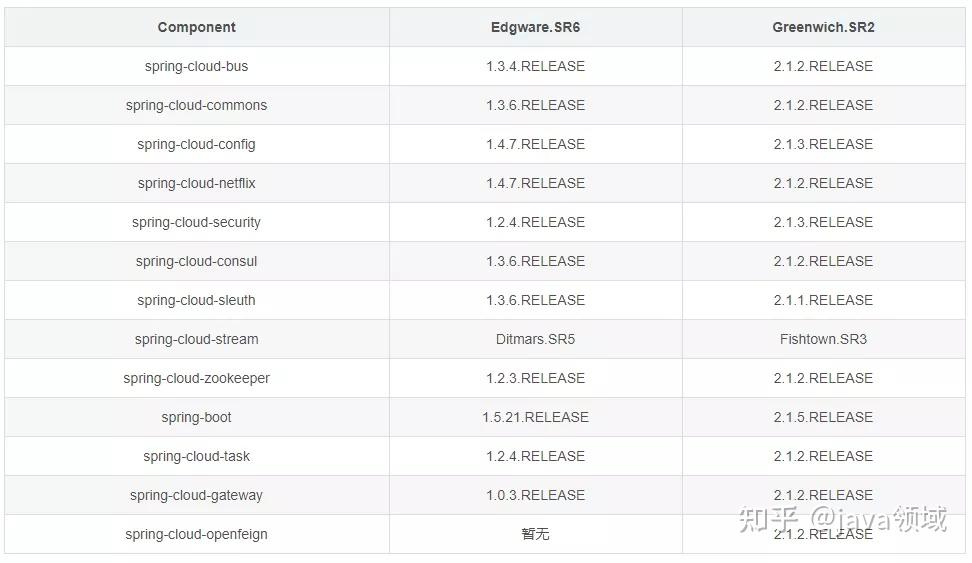This screenshot has height=563, width=972.
Task: Click the Ditmars.SR5 version cell
Action: (535, 339)
